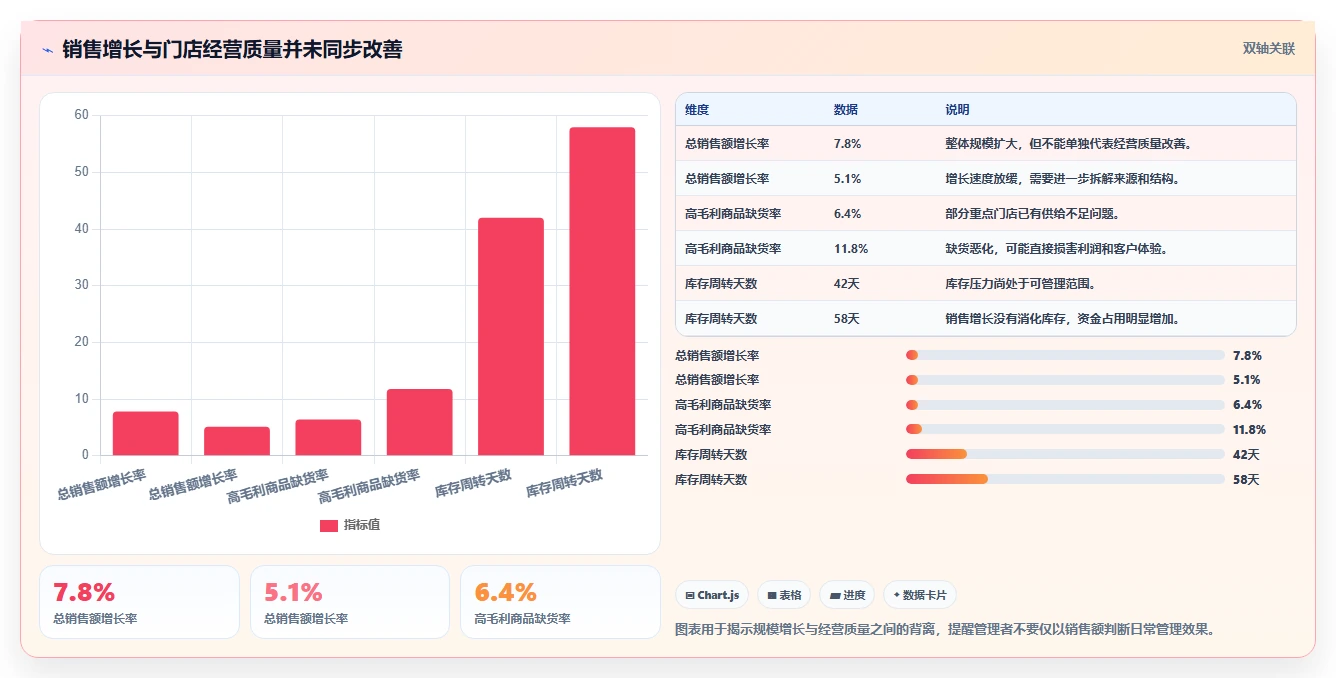Click the 销售增长没有消化库存 description
This screenshot has height=678, width=1336.
coord(1062,318)
